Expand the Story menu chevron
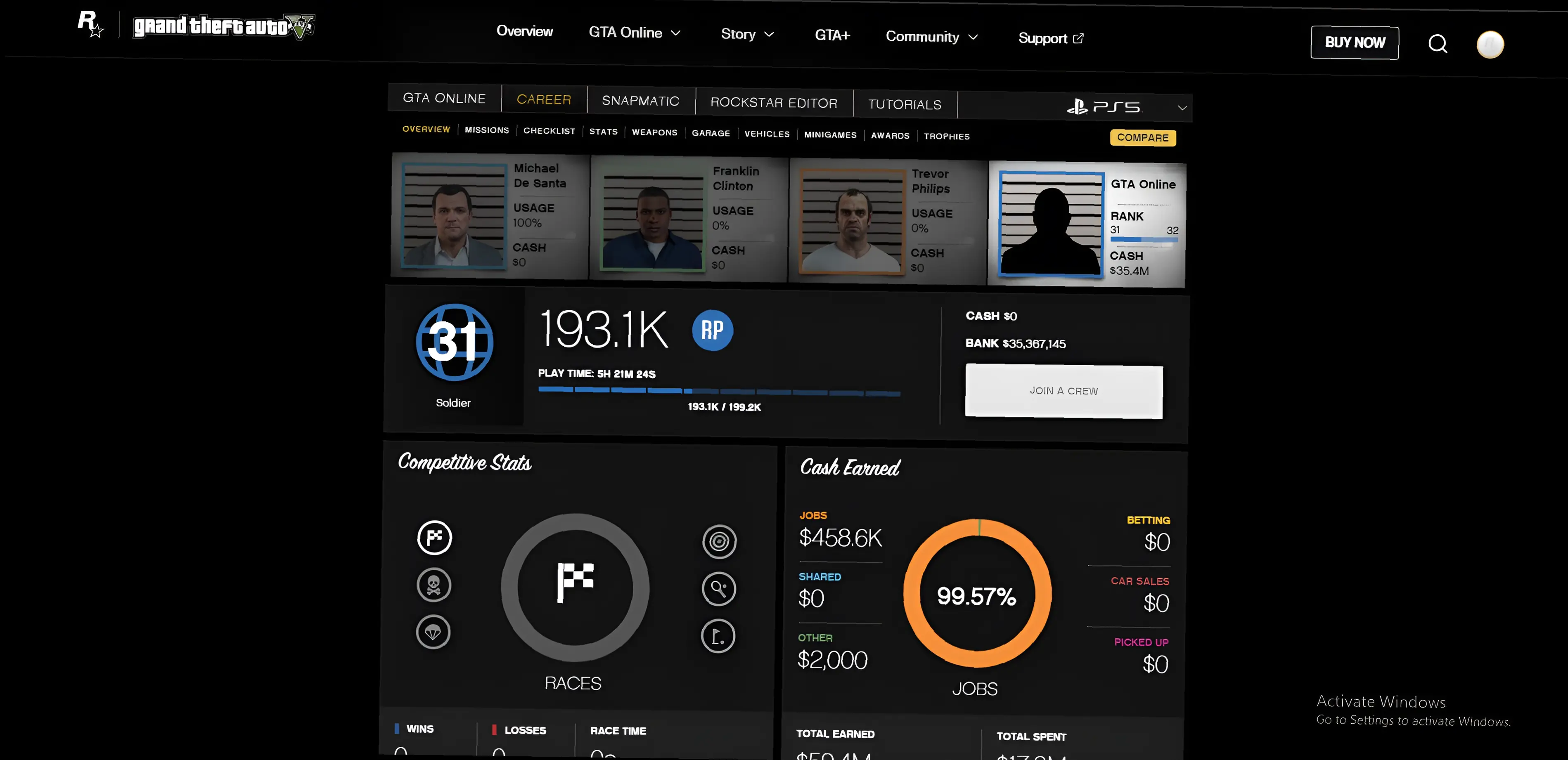Screen dimensions: 1568x760 [769, 35]
